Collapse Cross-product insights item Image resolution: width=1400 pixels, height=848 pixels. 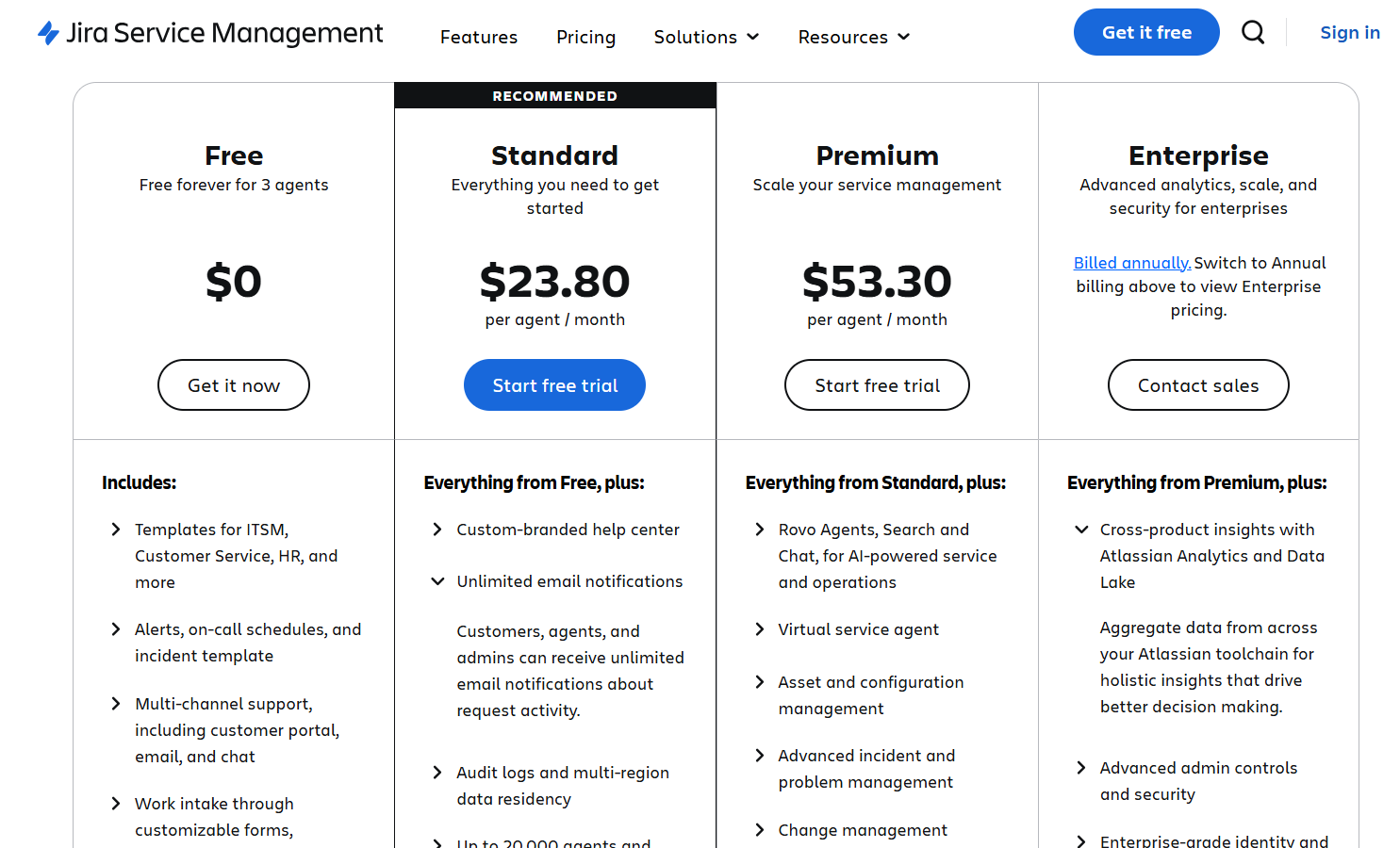(1081, 530)
